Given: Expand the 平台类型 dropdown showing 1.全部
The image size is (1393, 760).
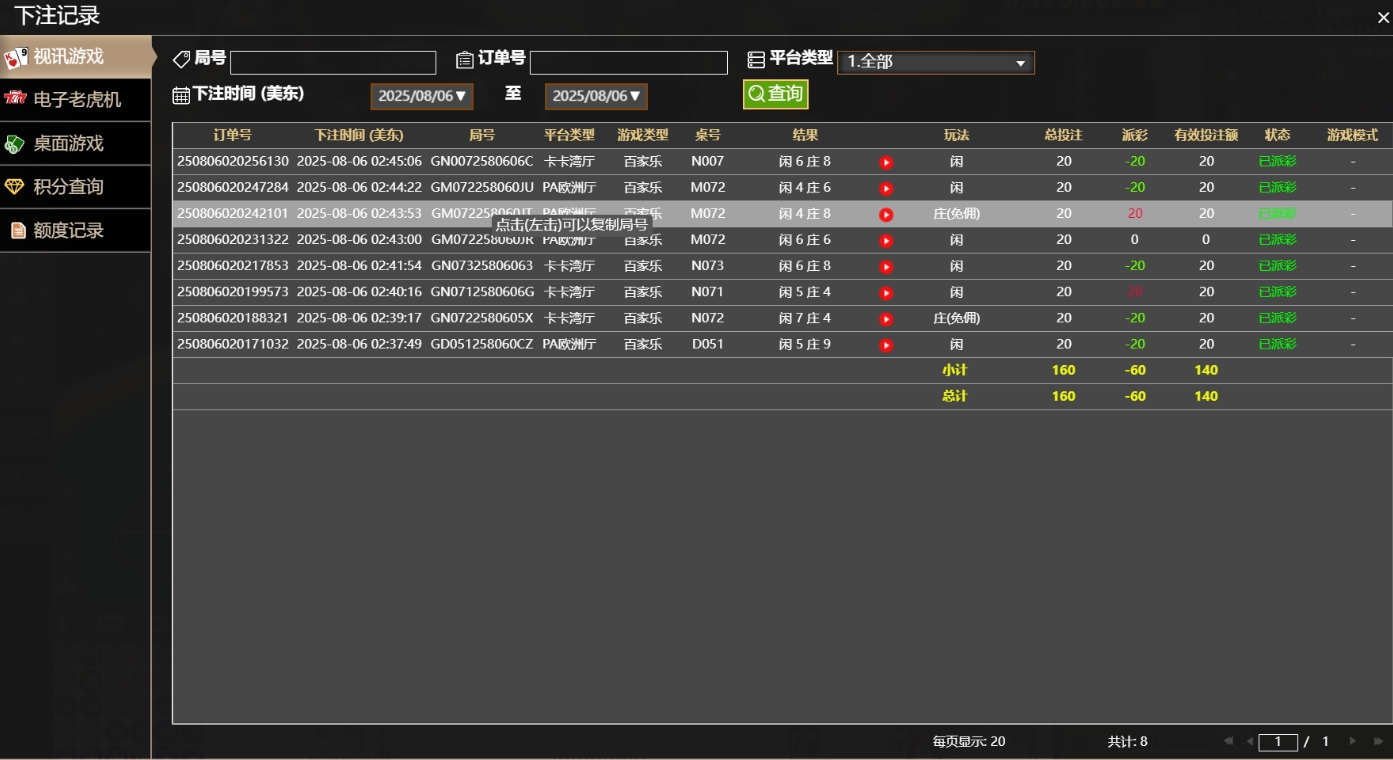Looking at the screenshot, I should coord(935,62).
